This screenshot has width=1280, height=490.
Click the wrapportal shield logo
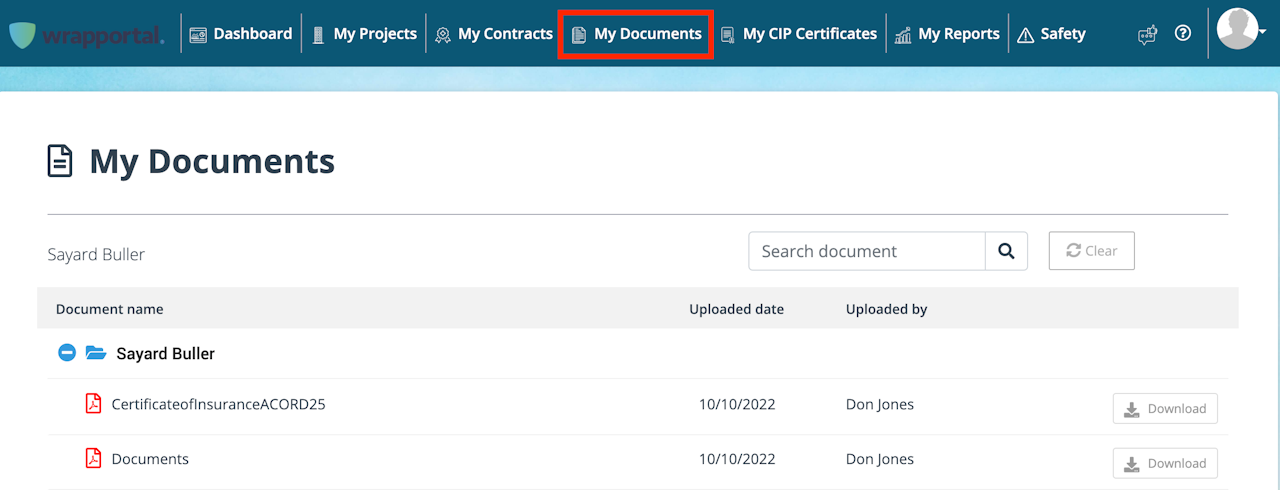[x=22, y=34]
